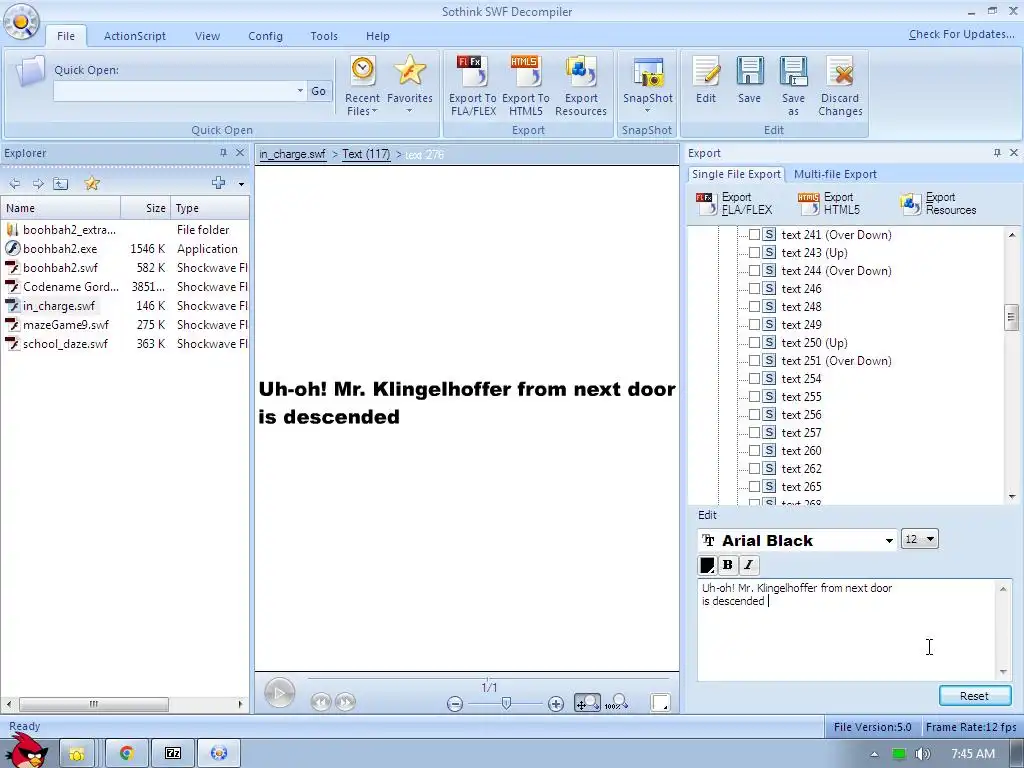Click in the text edit box
Image resolution: width=1024 pixels, height=768 pixels.
[846, 629]
